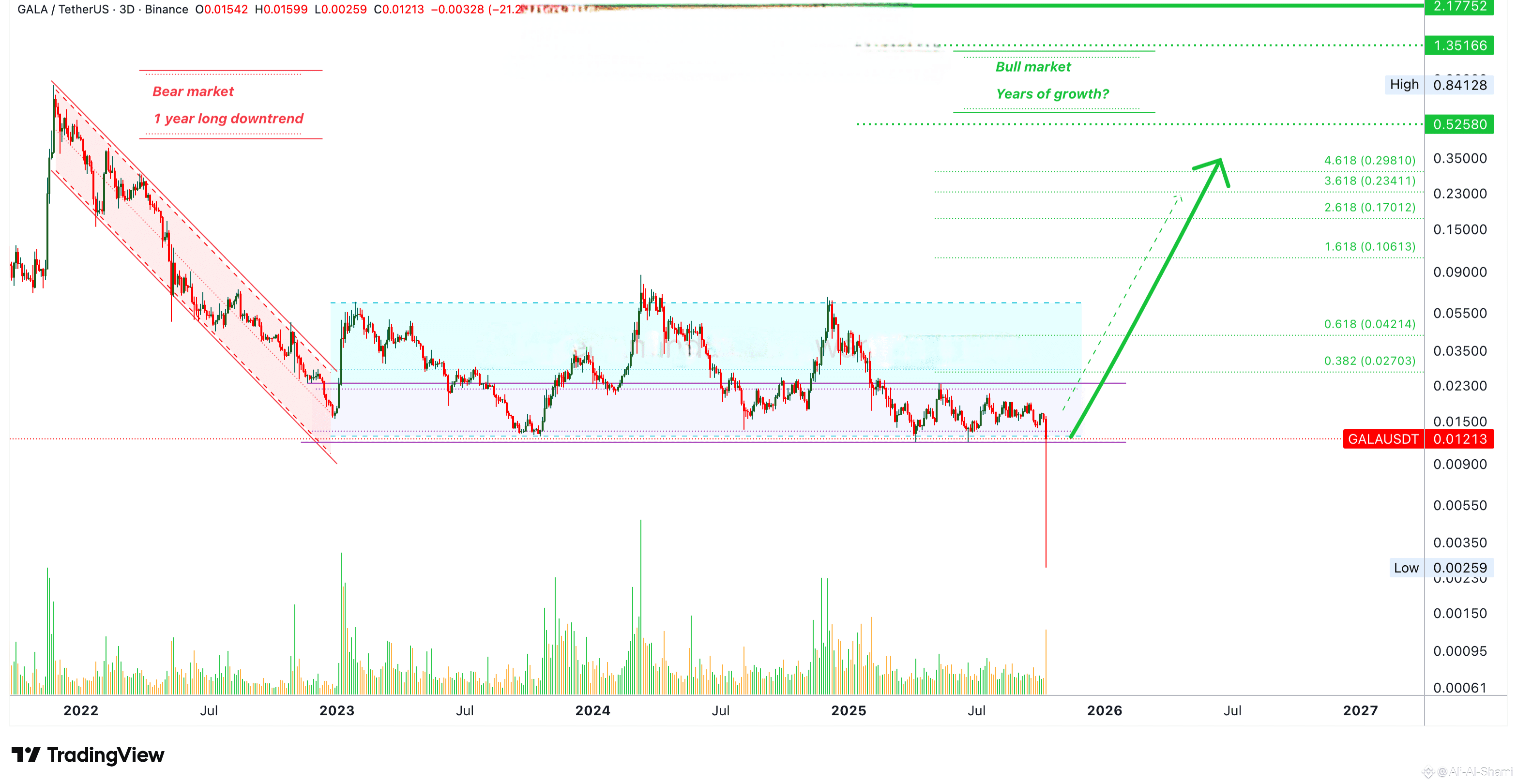
Task: Click the 0.382 (0.02703) Fibonacci label
Action: tap(1369, 361)
